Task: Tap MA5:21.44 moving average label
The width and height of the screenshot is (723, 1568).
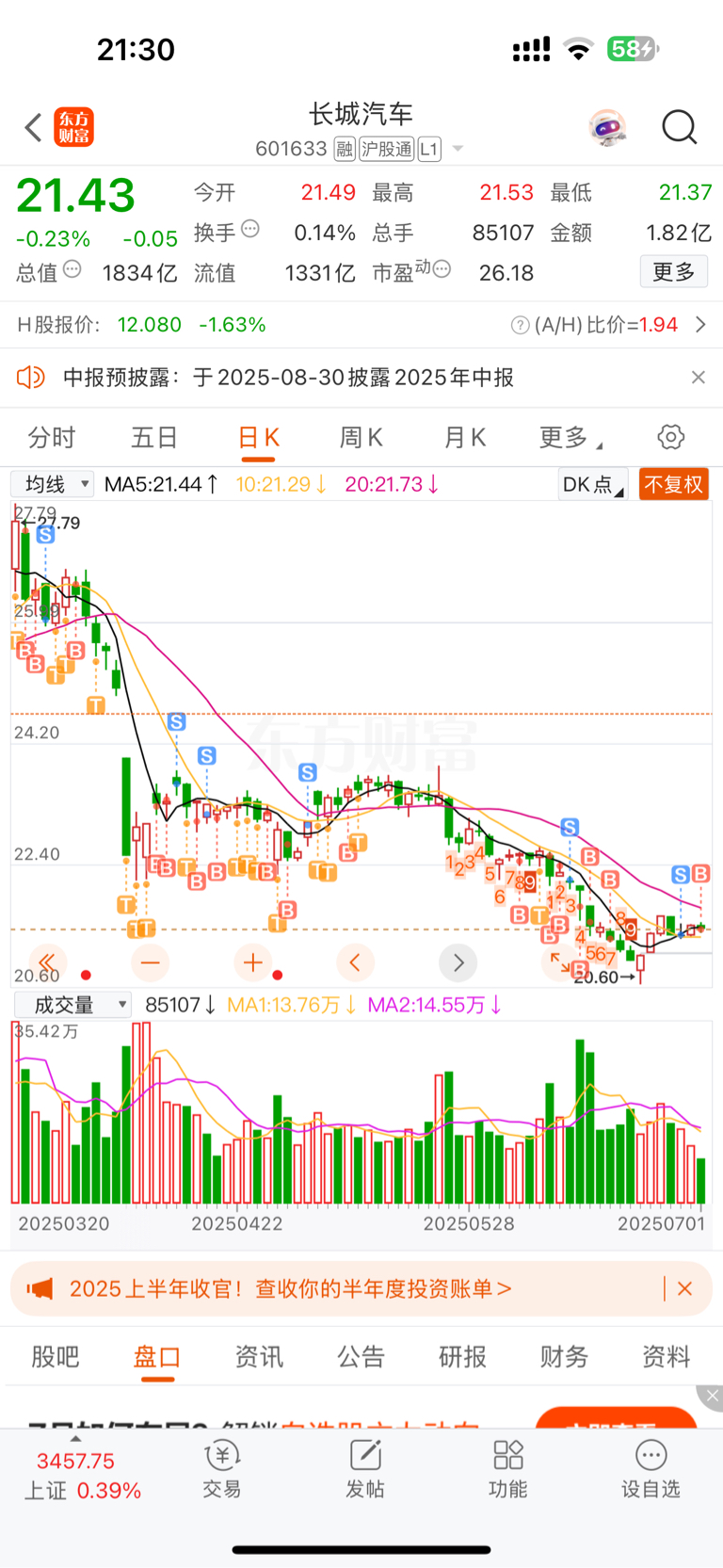Action: click(x=161, y=484)
